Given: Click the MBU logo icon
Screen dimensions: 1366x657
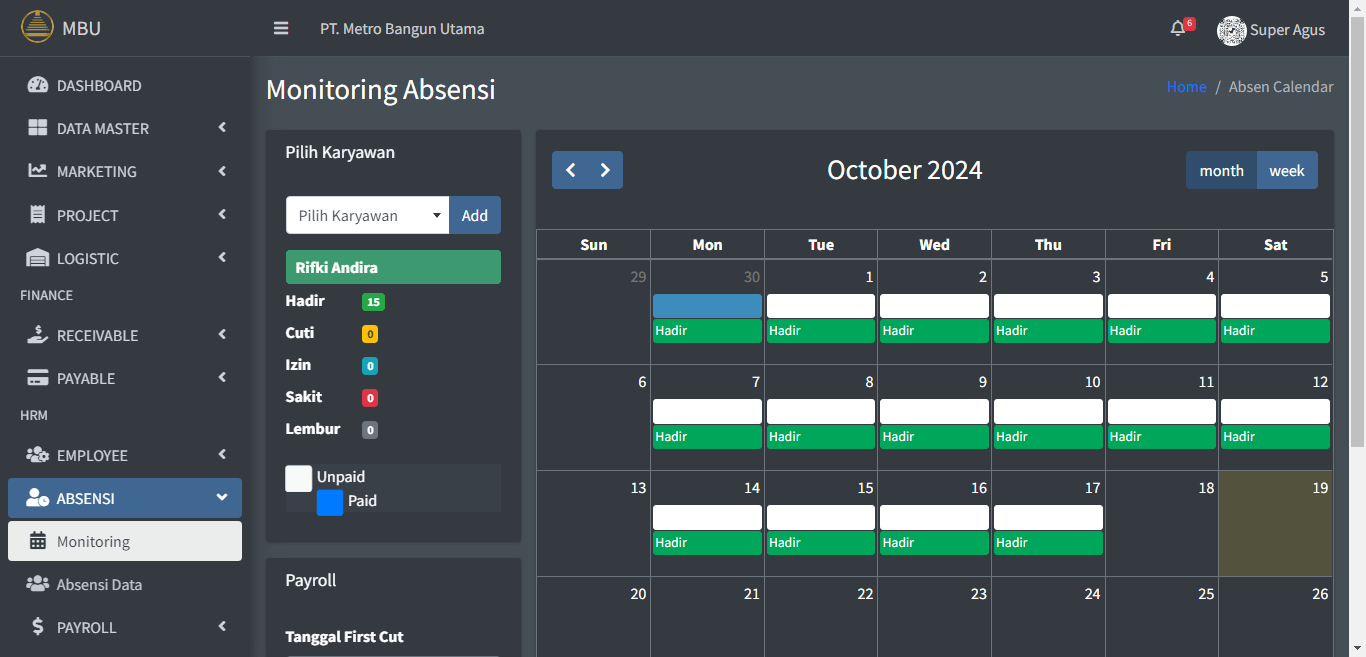Looking at the screenshot, I should pos(37,27).
